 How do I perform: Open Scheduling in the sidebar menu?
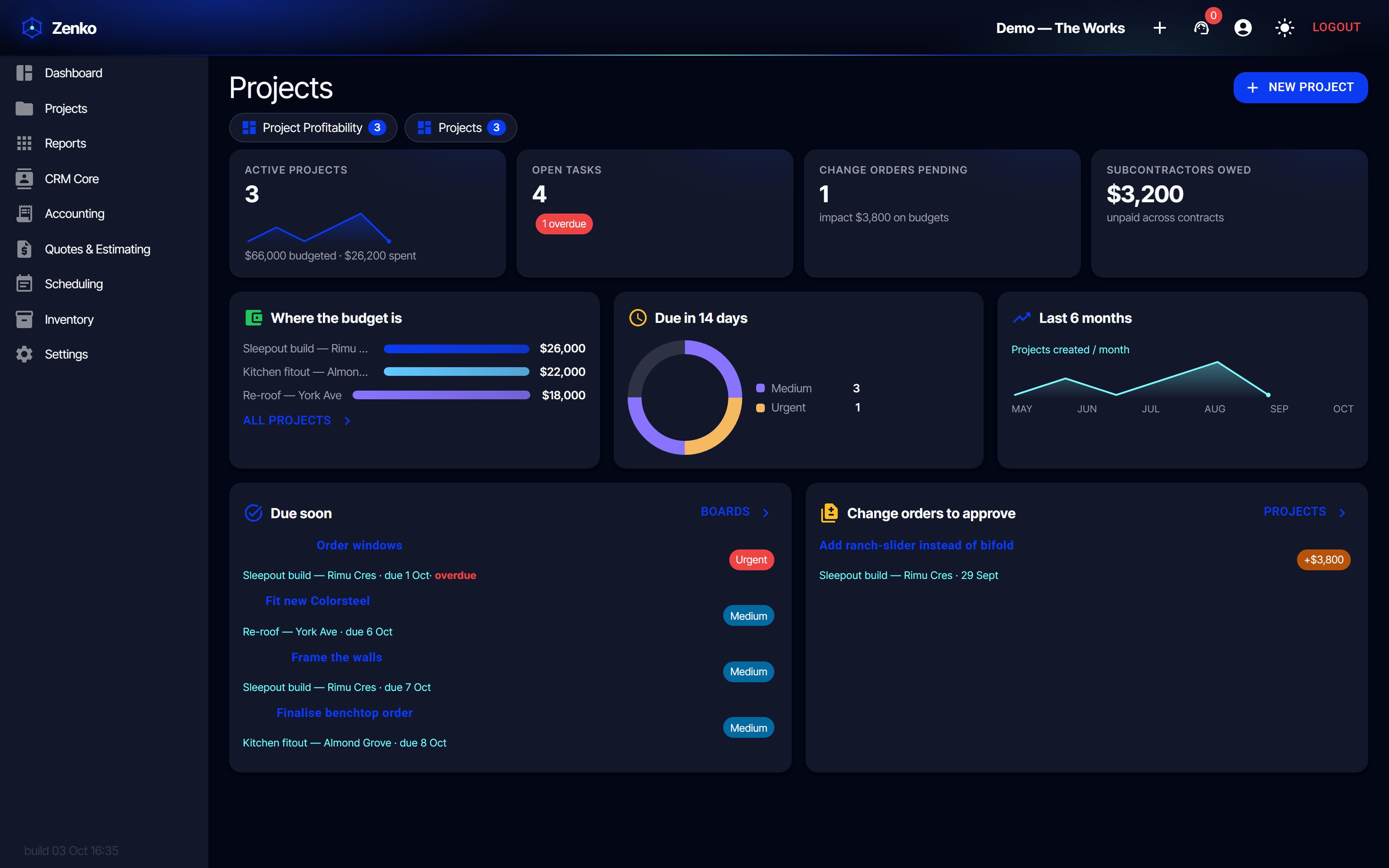click(x=73, y=283)
